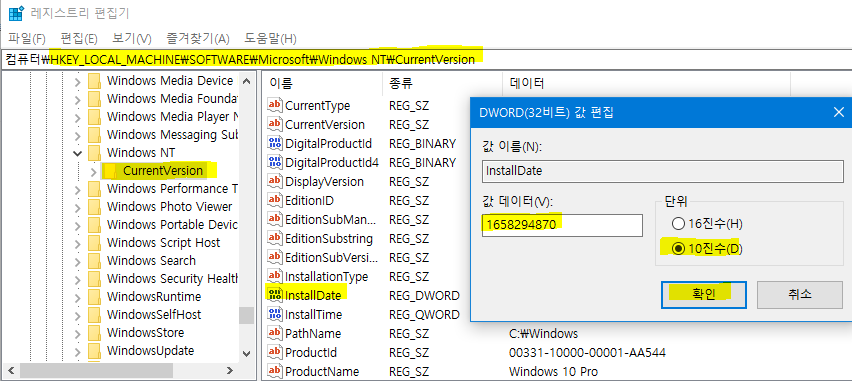The image size is (852, 381).
Task: Select the Windows Security Health tree item
Action: 172,279
